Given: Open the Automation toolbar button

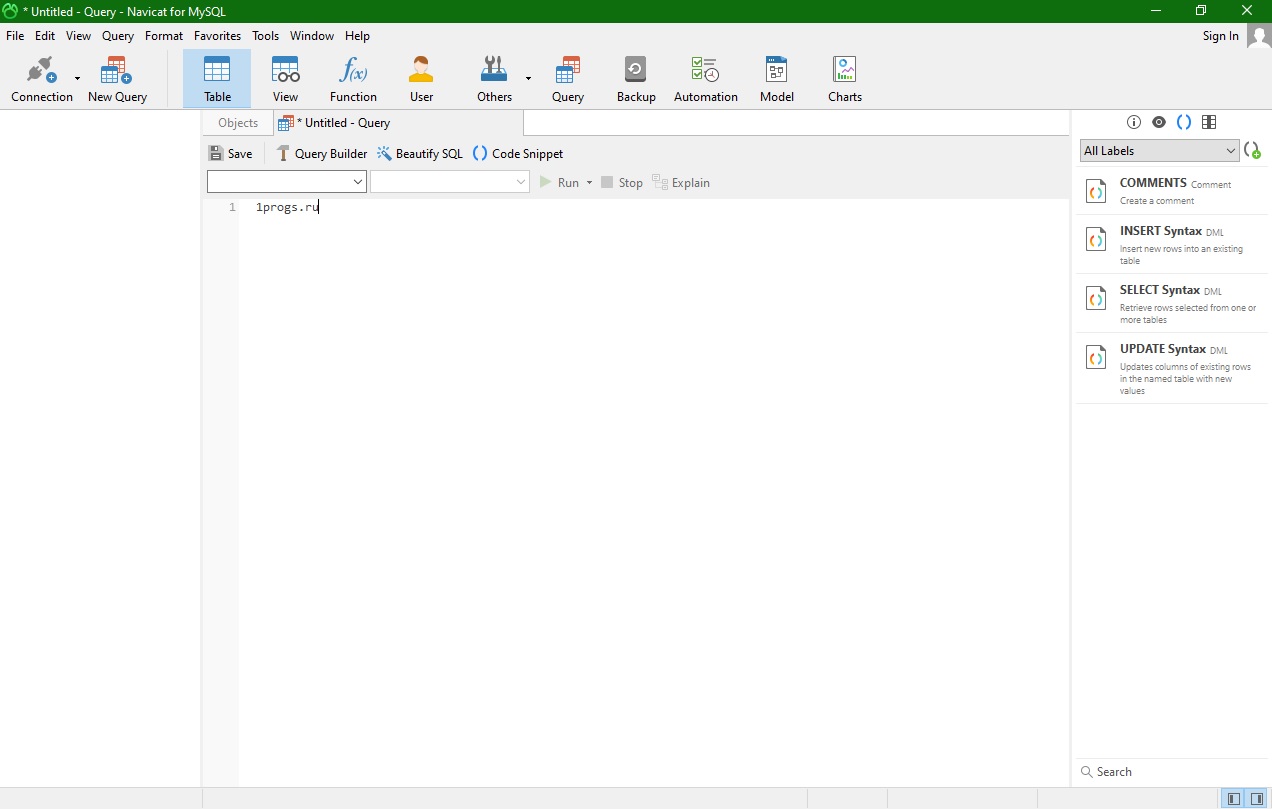Looking at the screenshot, I should (705, 79).
